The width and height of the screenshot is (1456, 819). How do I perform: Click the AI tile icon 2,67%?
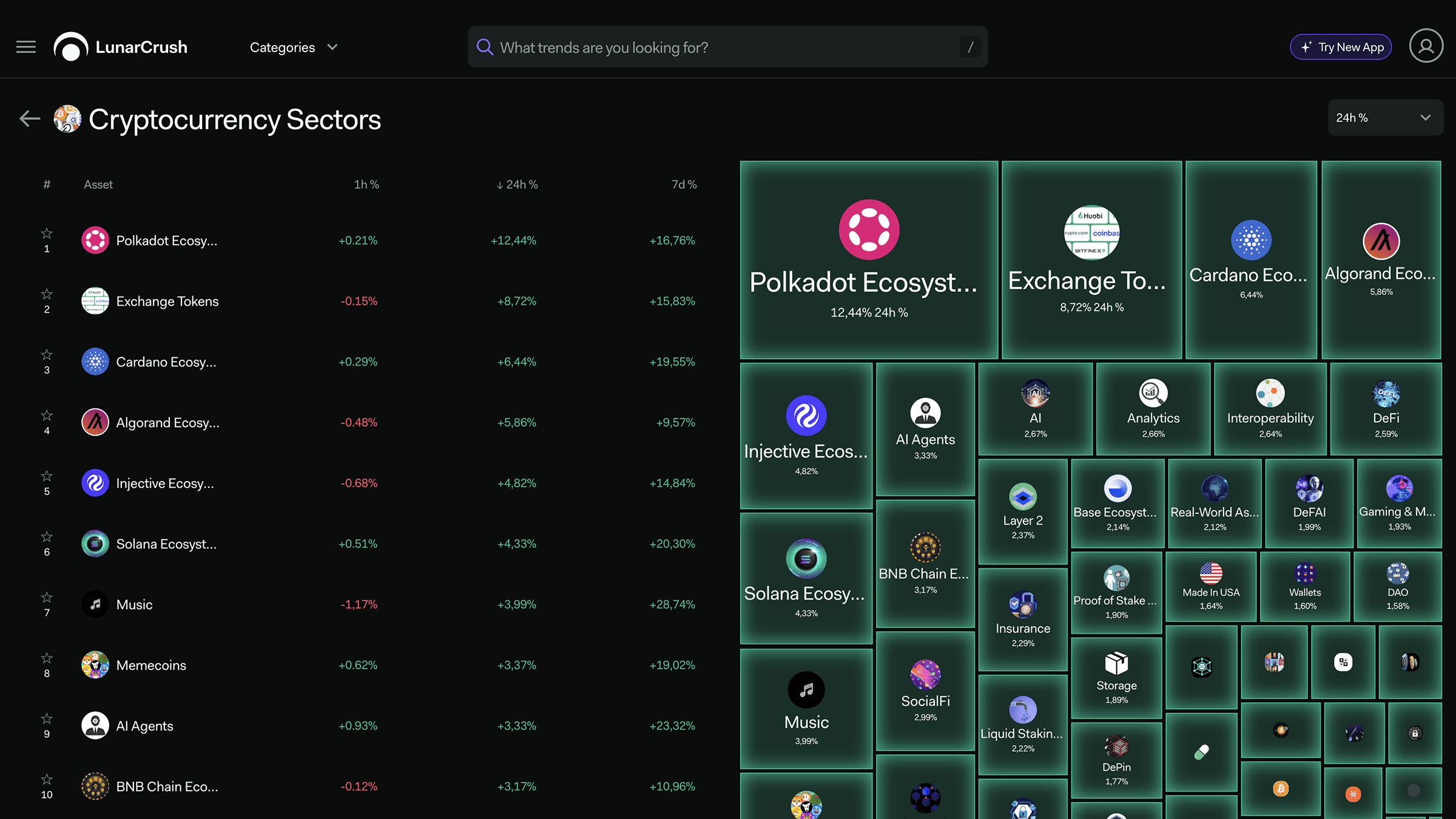point(1036,393)
